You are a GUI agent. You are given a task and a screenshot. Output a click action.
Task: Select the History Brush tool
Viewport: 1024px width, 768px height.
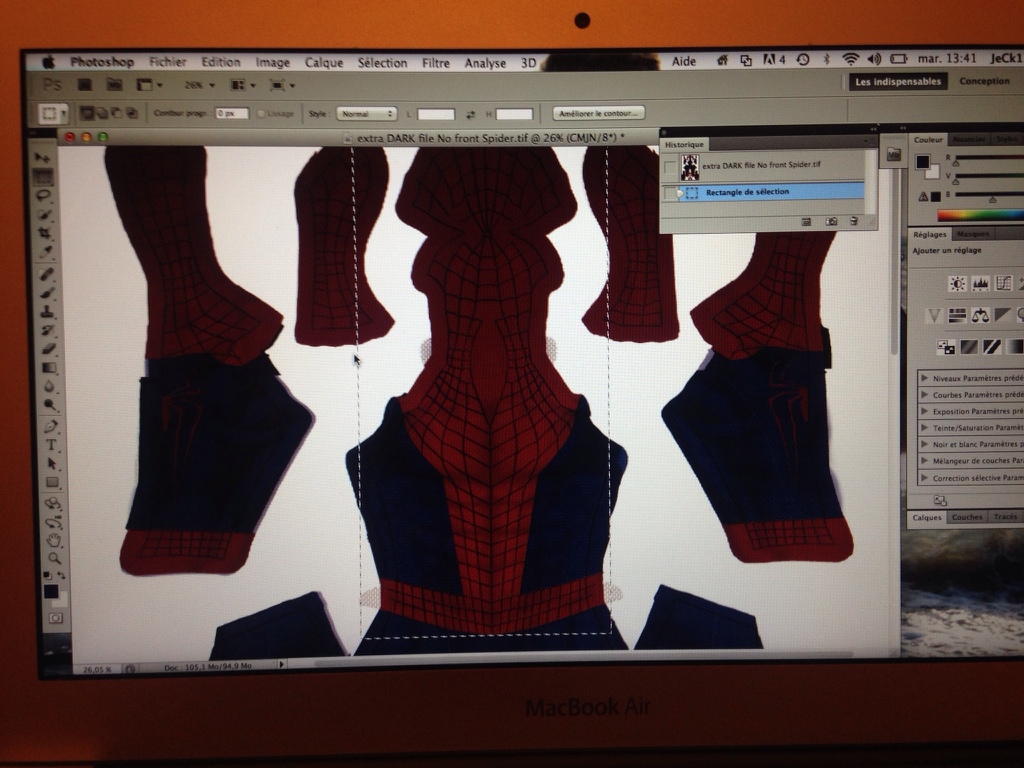point(48,330)
